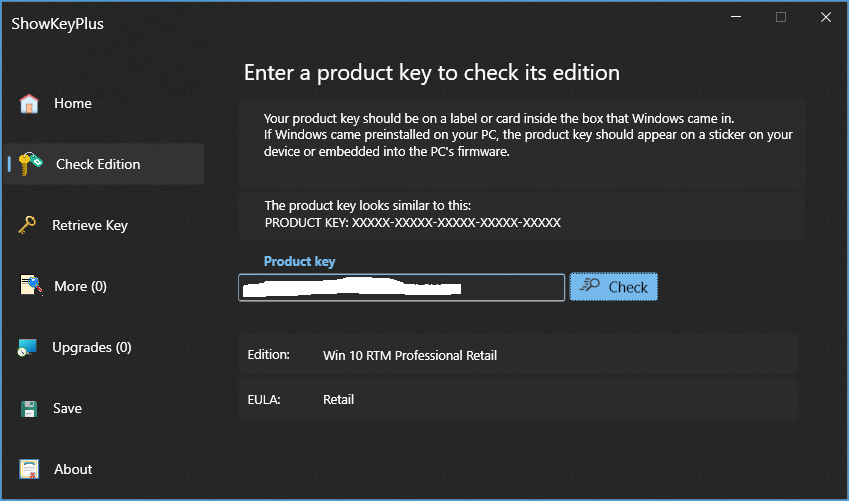Click the Retrieve Key gold key icon
This screenshot has height=501, width=849.
(27, 225)
